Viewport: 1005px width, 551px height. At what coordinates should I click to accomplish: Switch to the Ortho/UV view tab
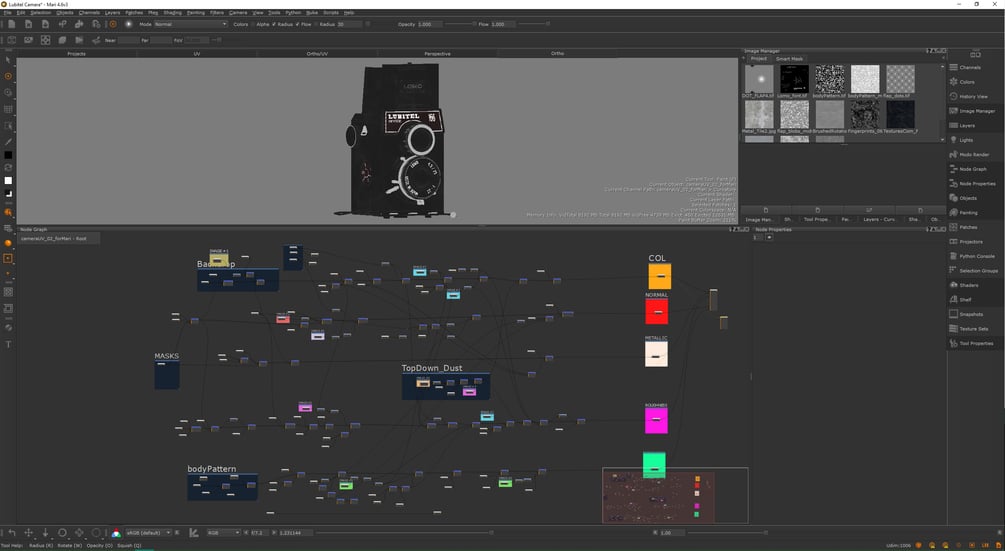(x=317, y=54)
